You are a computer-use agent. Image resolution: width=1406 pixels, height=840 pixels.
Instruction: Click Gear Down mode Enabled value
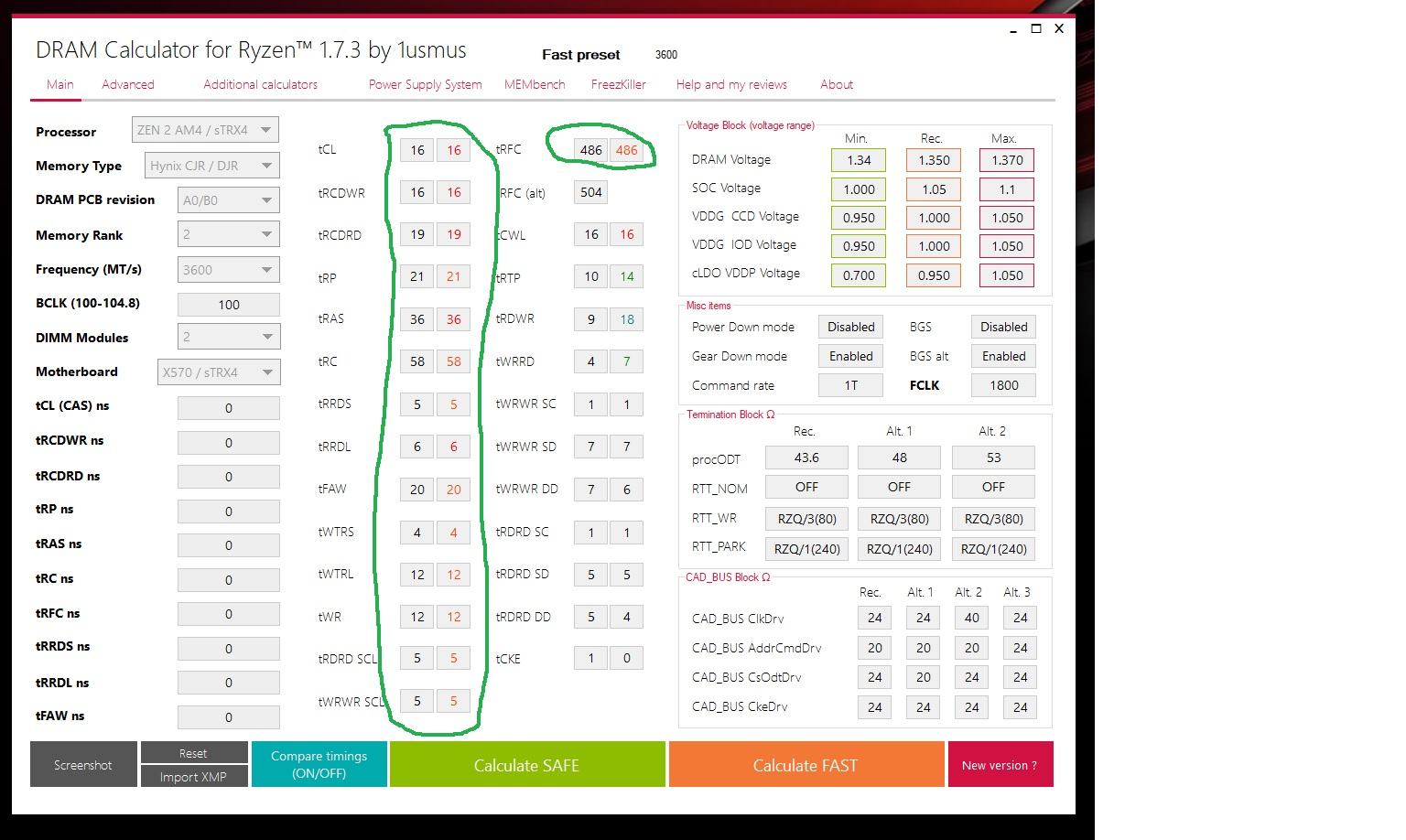click(x=851, y=356)
